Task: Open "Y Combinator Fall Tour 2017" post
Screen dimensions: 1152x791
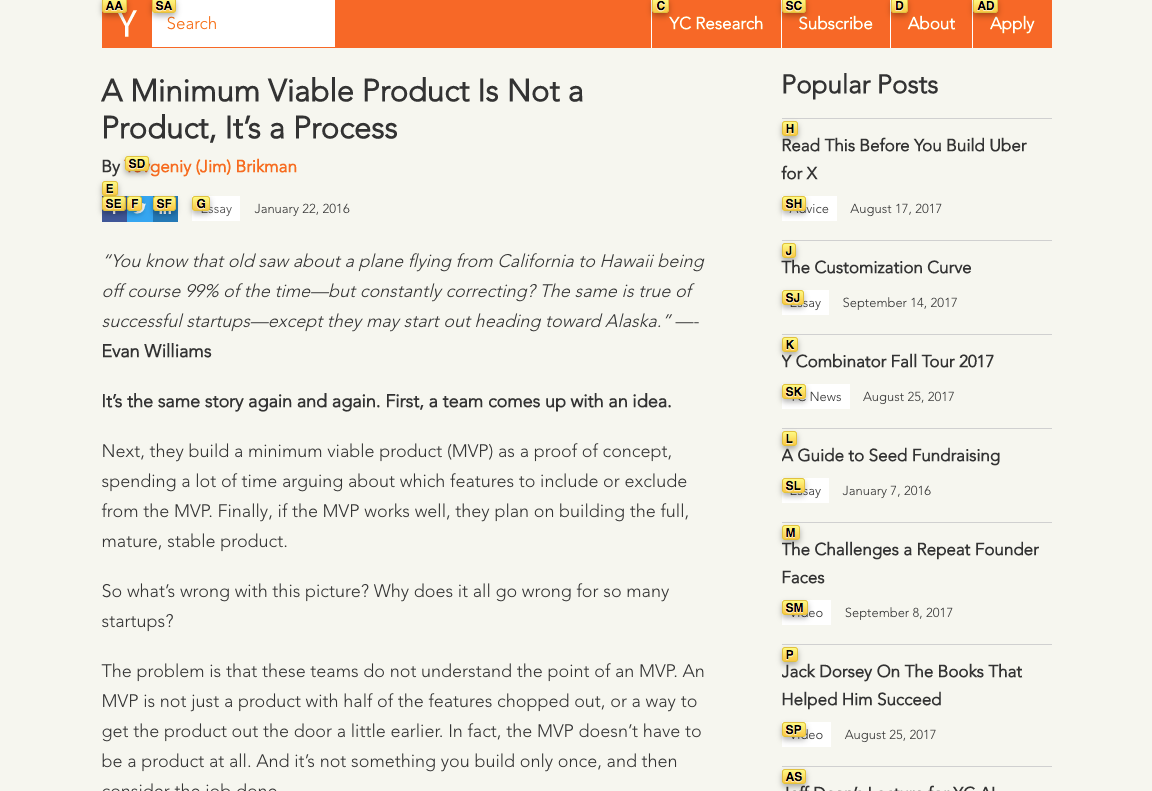Action: (x=887, y=362)
